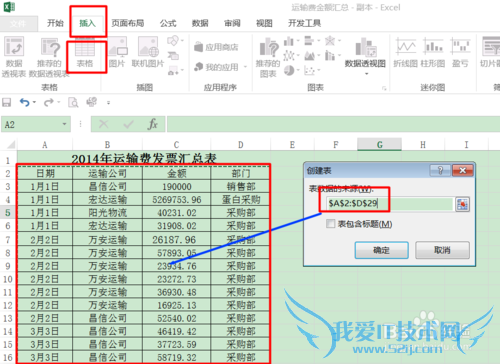Open help in the Create Table dialog
Image resolution: width=500 pixels, height=364 pixels.
(440, 171)
